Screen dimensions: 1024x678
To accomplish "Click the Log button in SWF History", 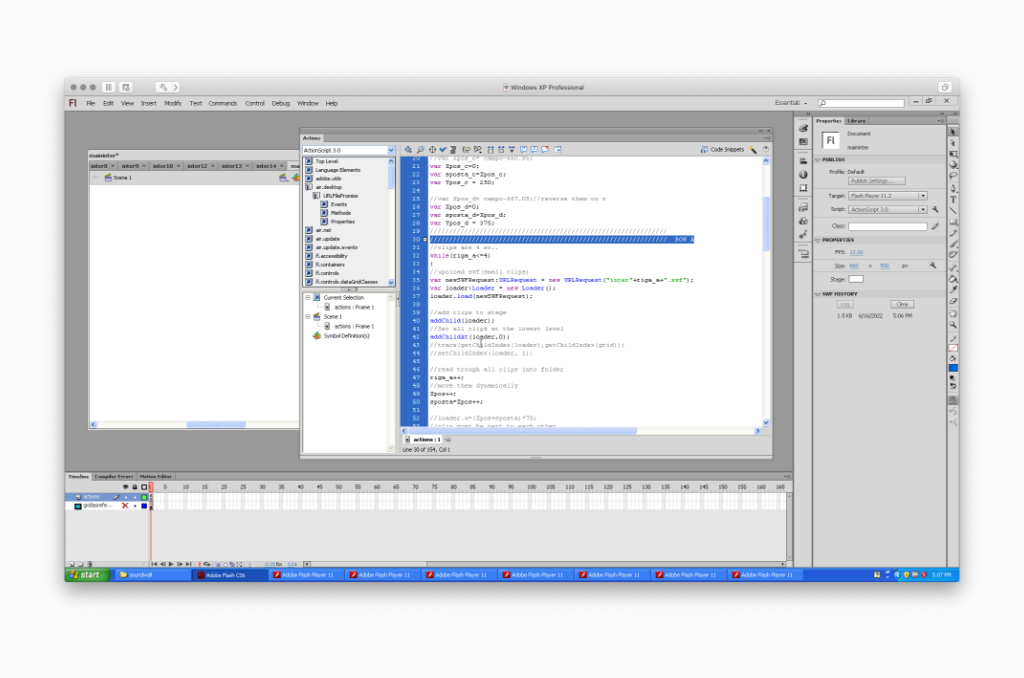I will [845, 304].
